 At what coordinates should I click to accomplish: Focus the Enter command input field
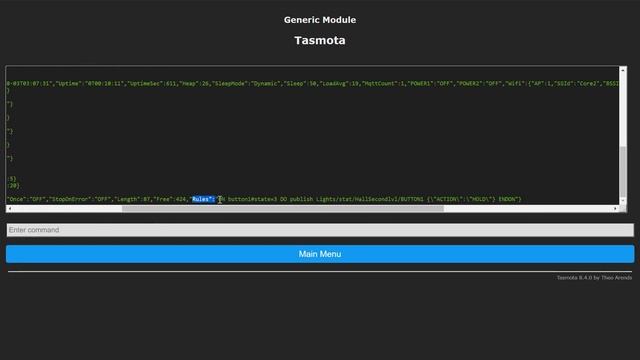point(320,230)
